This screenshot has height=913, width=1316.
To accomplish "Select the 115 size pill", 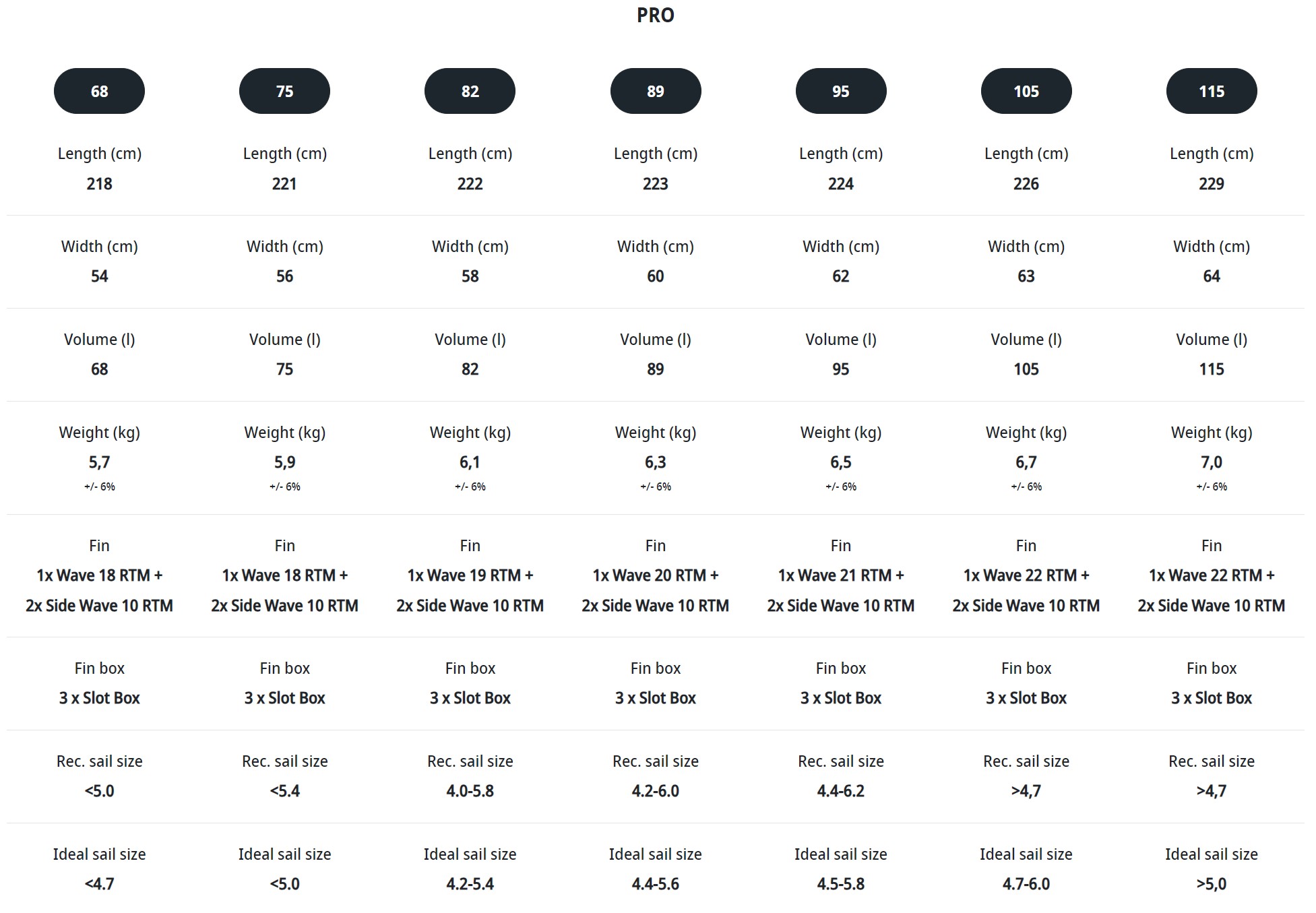I will click(1212, 91).
